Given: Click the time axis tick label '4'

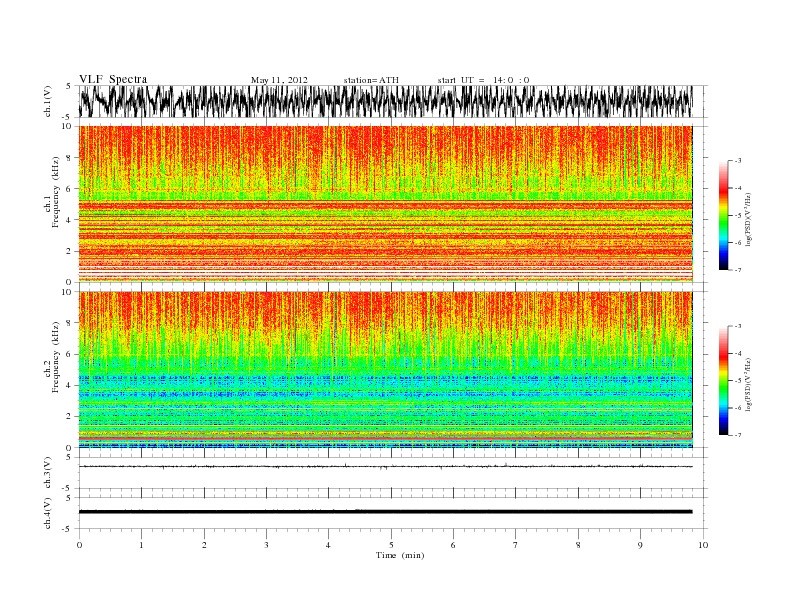Looking at the screenshot, I should [x=328, y=545].
